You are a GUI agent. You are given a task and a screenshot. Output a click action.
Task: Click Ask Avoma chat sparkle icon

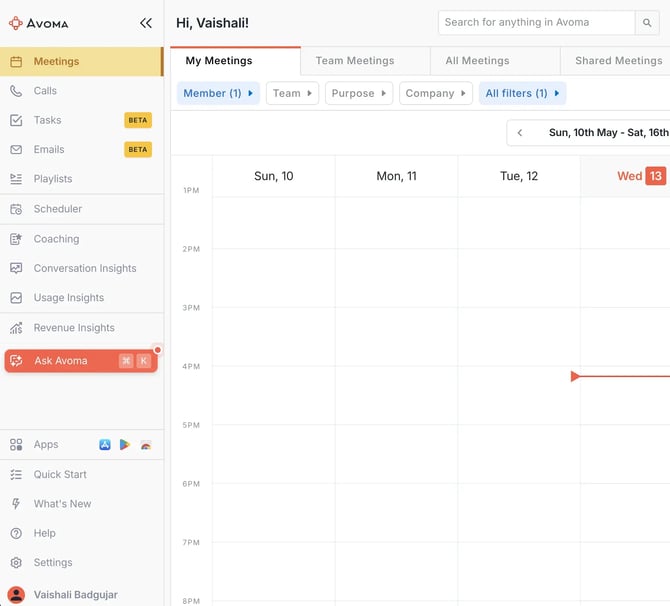click(x=16, y=361)
